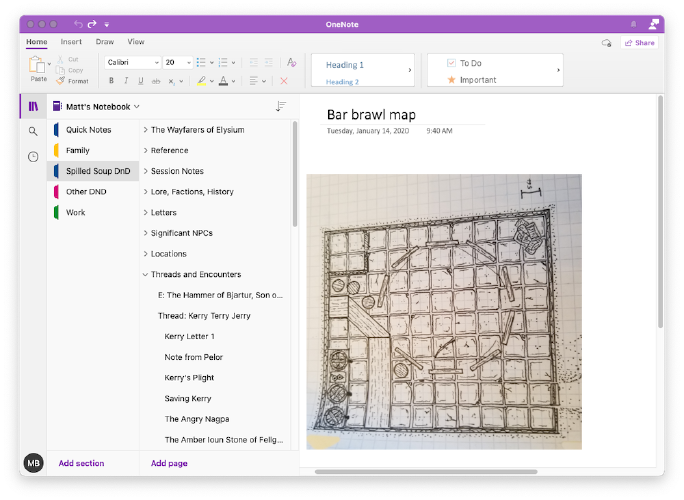
Task: Switch to the View tab
Action: [136, 42]
